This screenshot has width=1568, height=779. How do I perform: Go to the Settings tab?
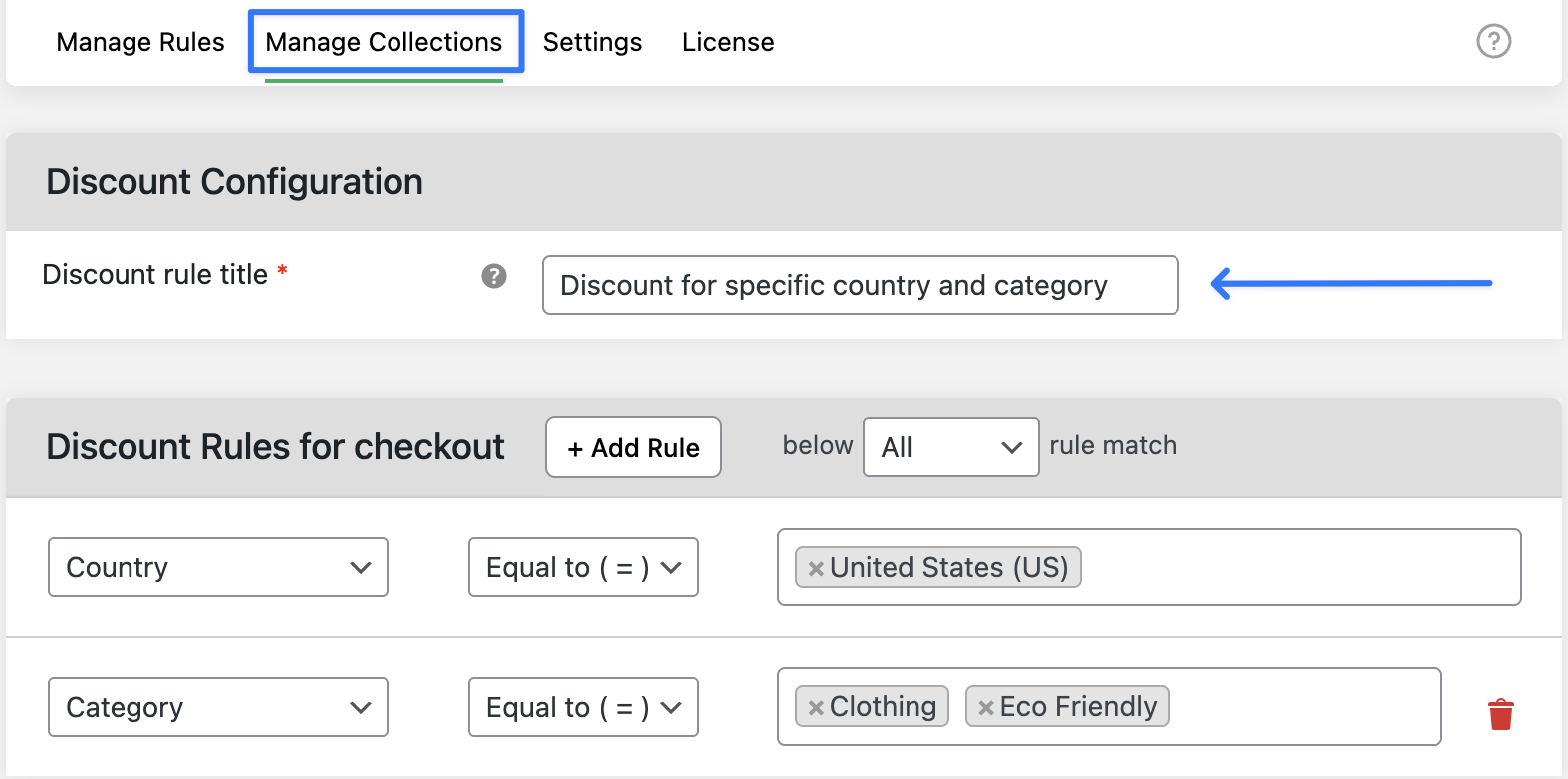coord(592,42)
